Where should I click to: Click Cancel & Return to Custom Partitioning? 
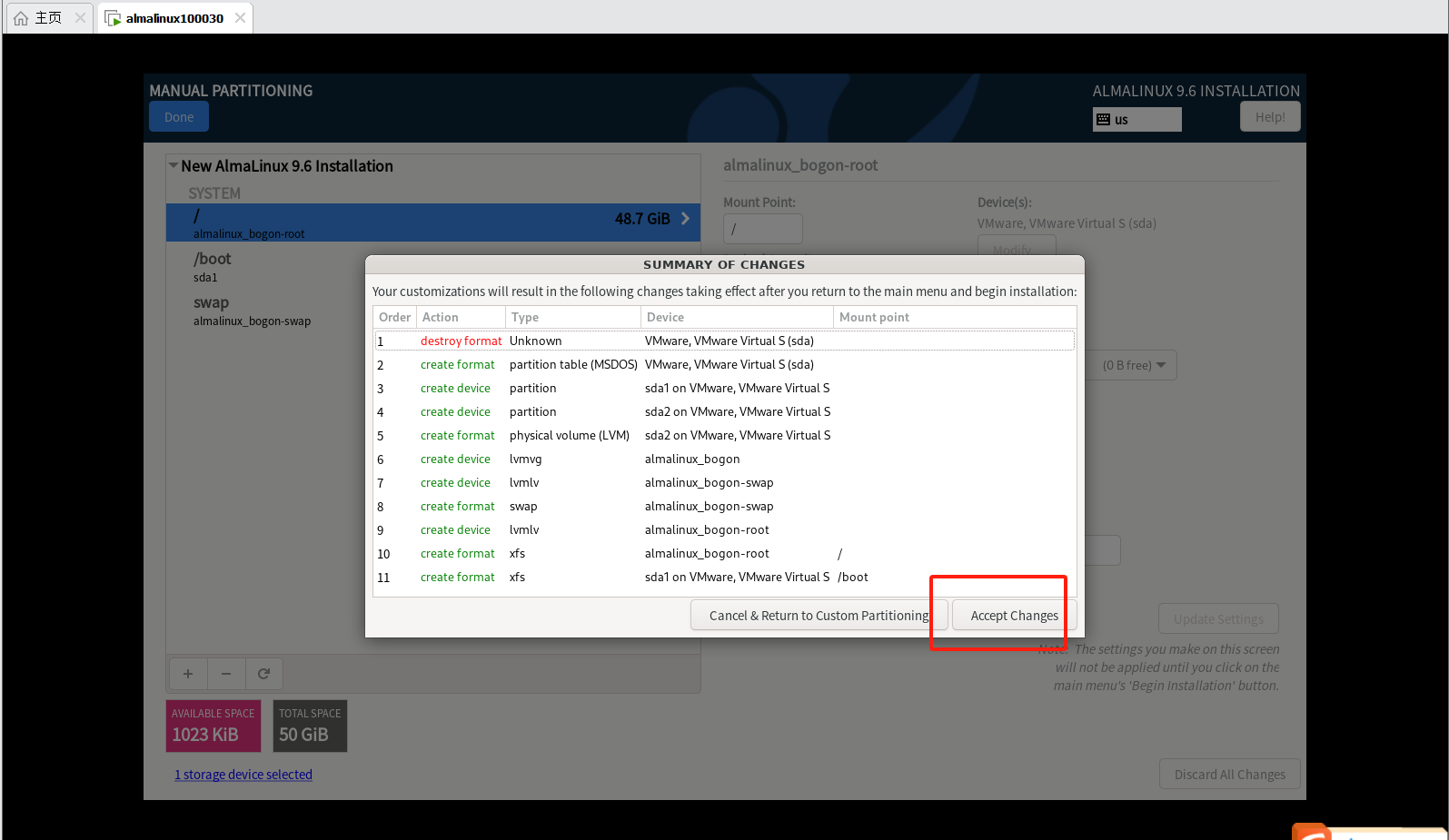(819, 615)
